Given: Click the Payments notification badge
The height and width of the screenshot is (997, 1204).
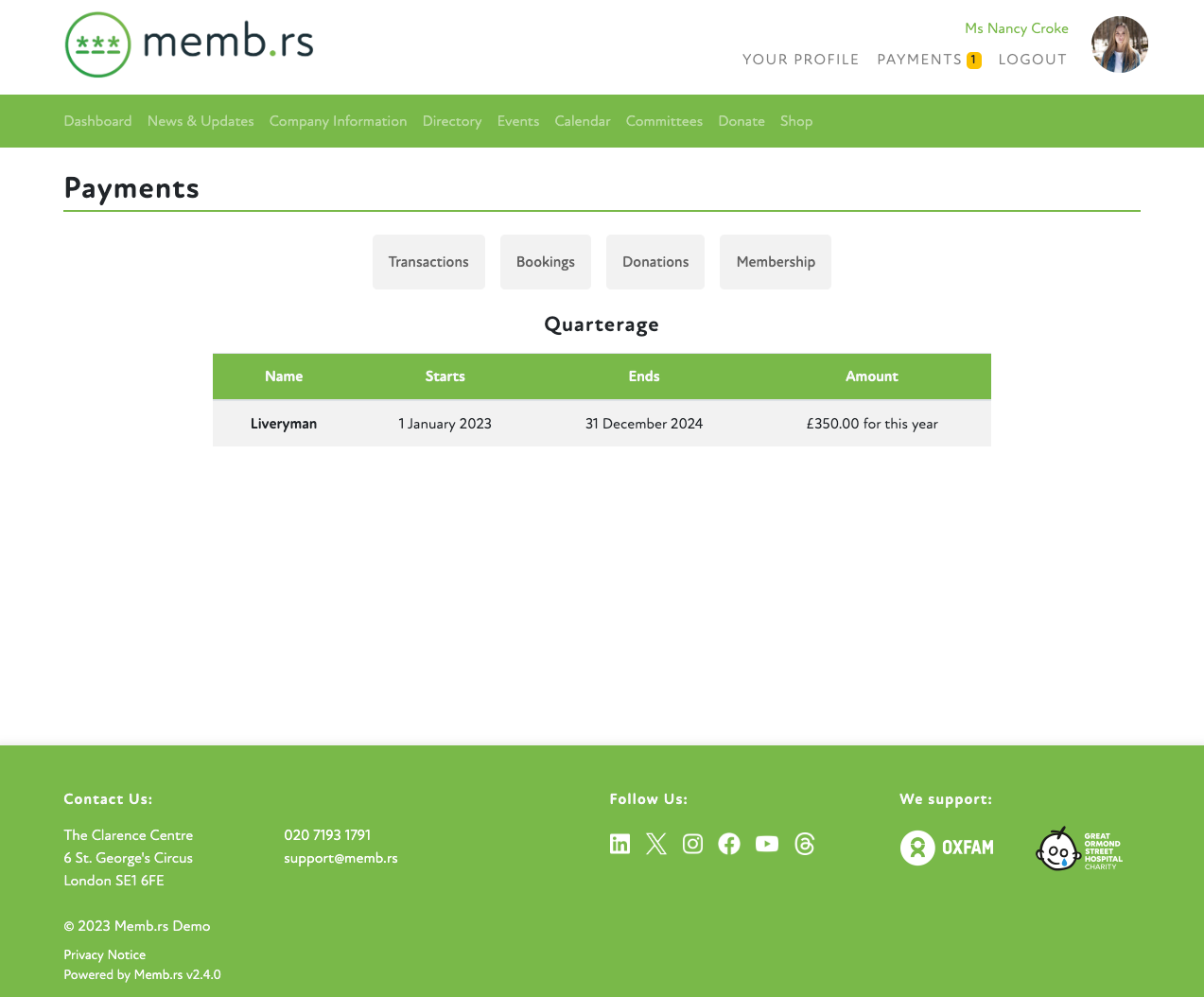Looking at the screenshot, I should 973,59.
